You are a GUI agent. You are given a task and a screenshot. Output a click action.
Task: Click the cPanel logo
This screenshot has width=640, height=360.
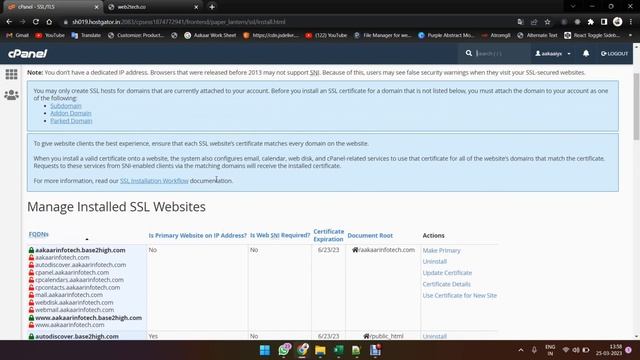27,53
